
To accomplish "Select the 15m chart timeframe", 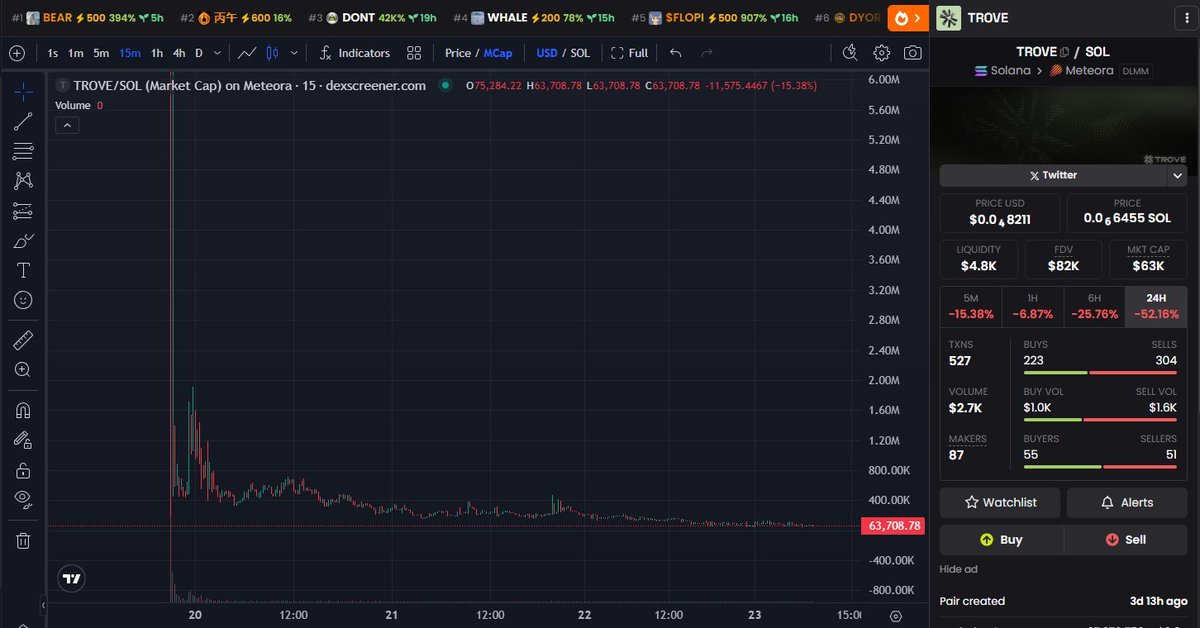I will [x=130, y=53].
